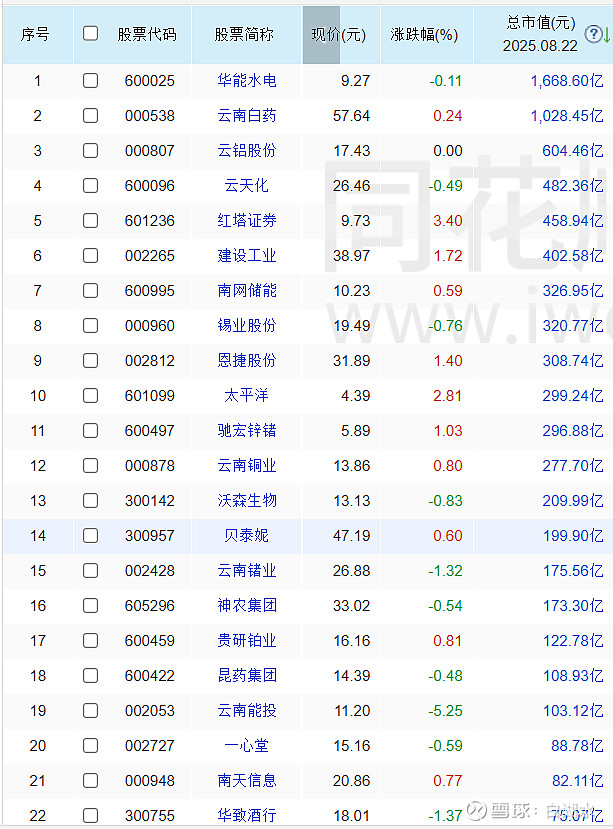The width and height of the screenshot is (613, 829).
Task: Click the 股票简称 column header
Action: tap(244, 35)
